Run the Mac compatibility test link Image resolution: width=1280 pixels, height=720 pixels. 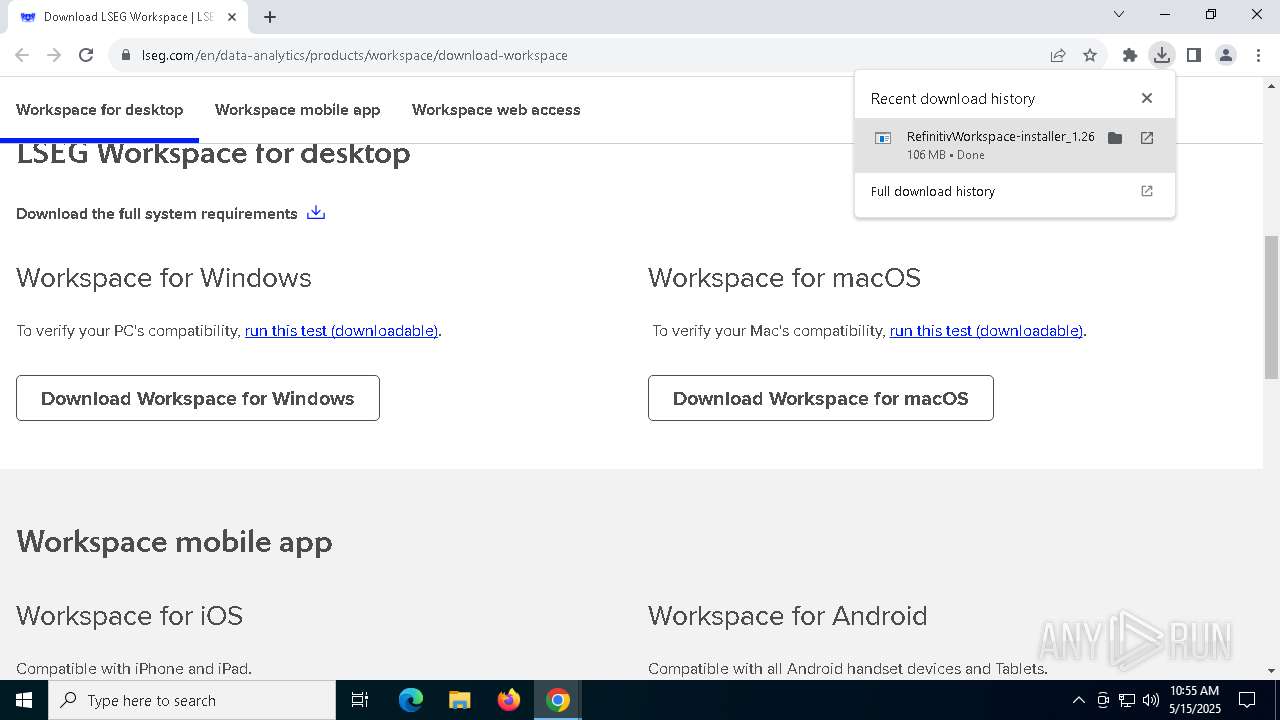pos(986,331)
